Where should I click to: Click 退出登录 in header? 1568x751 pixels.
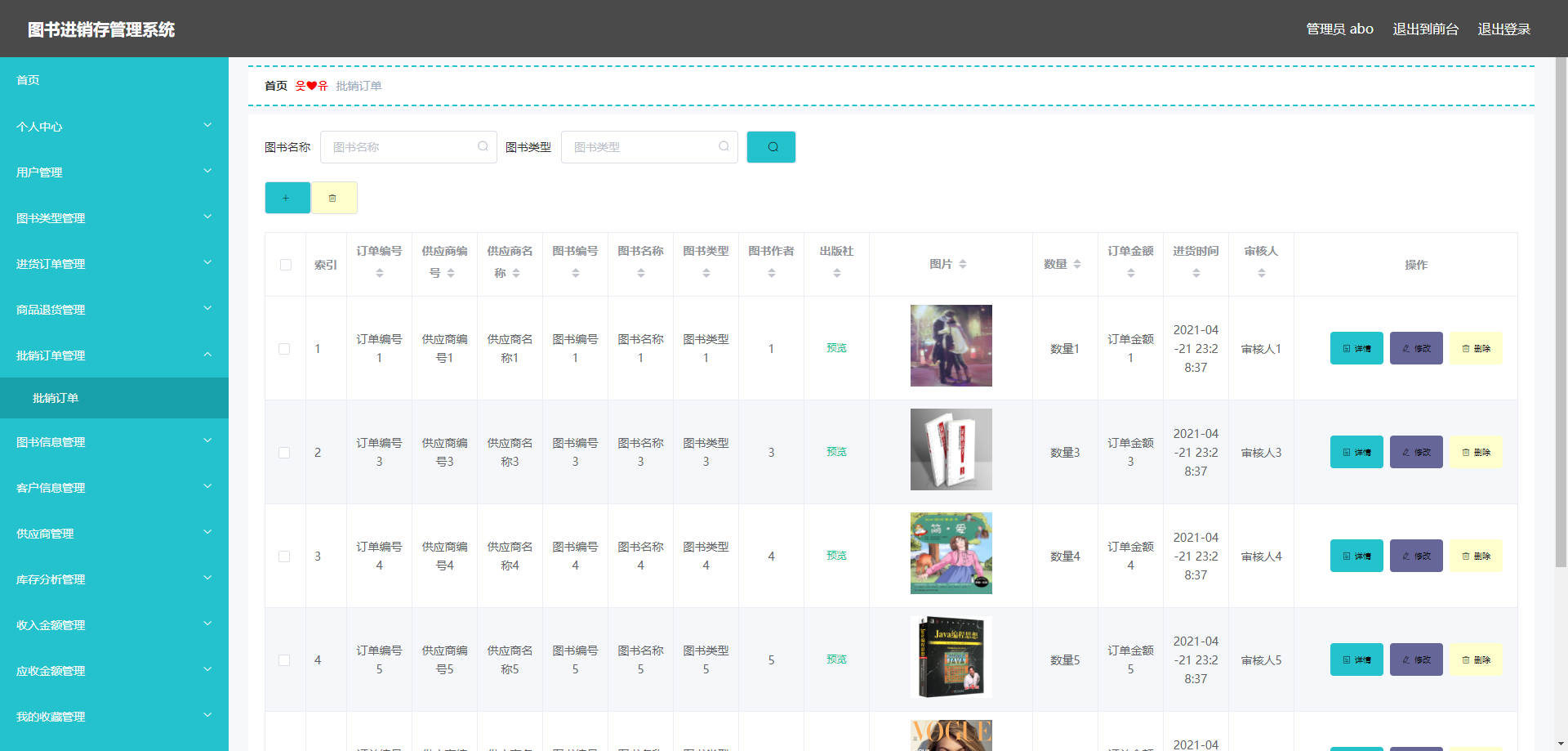coord(1503,29)
